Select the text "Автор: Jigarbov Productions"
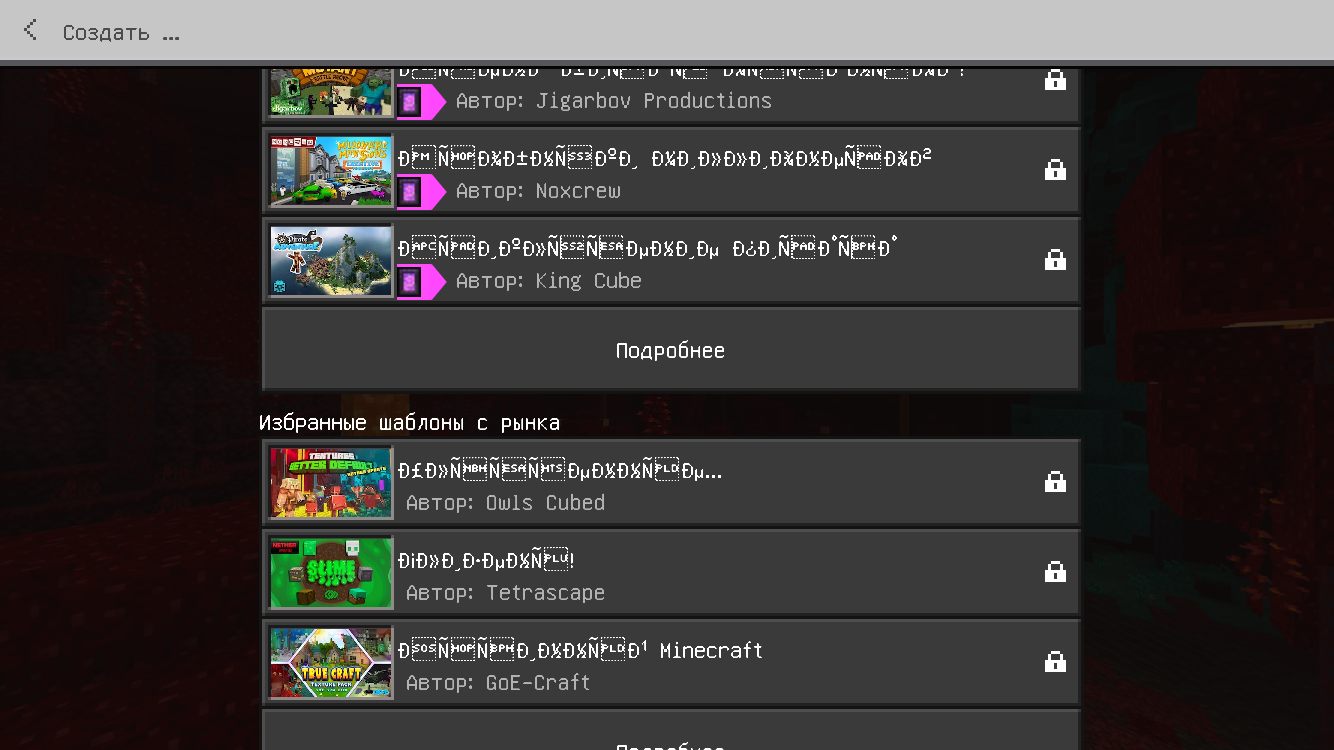The image size is (1334, 750). point(614,101)
